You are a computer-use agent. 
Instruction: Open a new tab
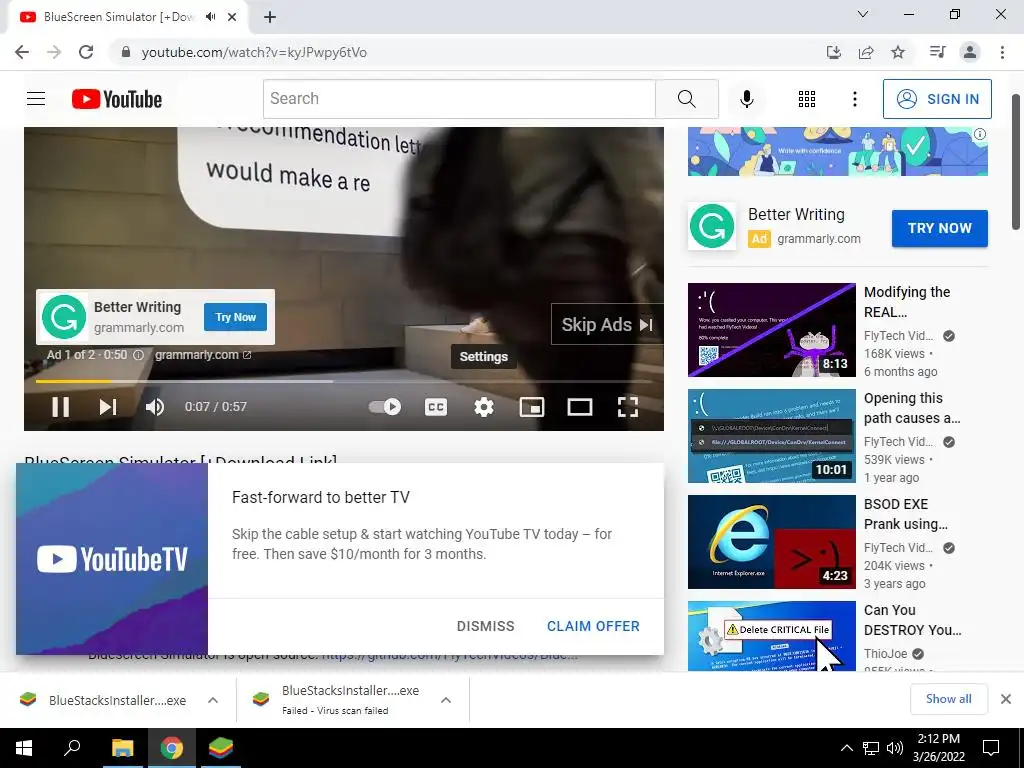(x=270, y=17)
